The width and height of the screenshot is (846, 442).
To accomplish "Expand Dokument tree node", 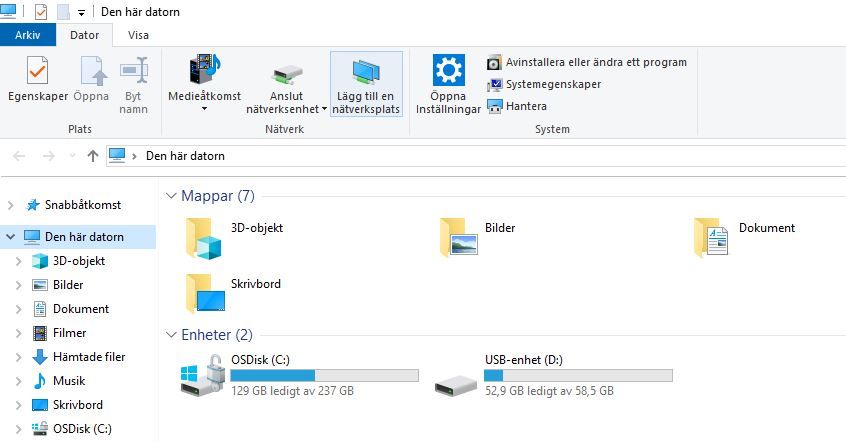I will pos(19,309).
